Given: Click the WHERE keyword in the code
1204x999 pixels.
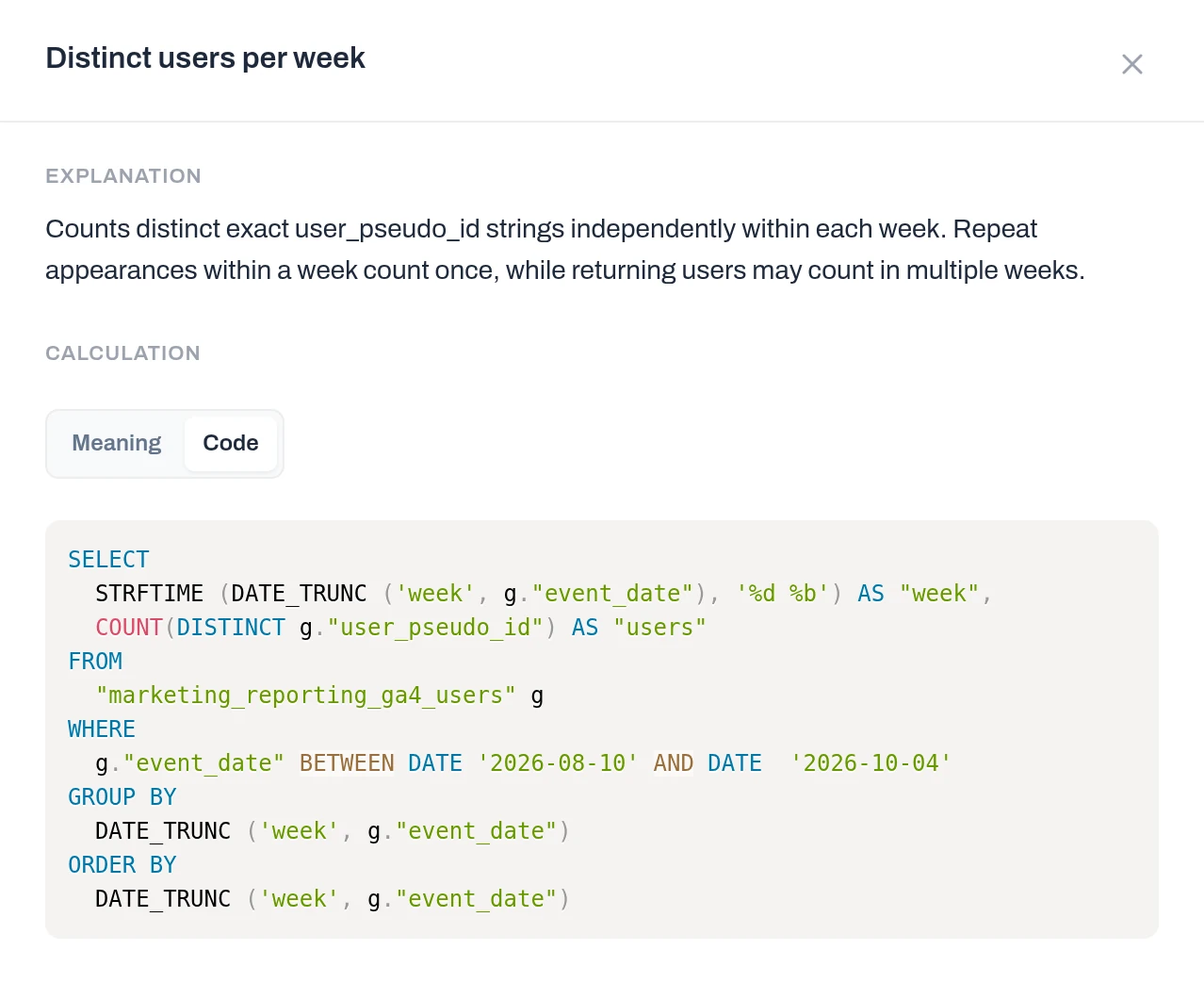Looking at the screenshot, I should click(x=102, y=729).
